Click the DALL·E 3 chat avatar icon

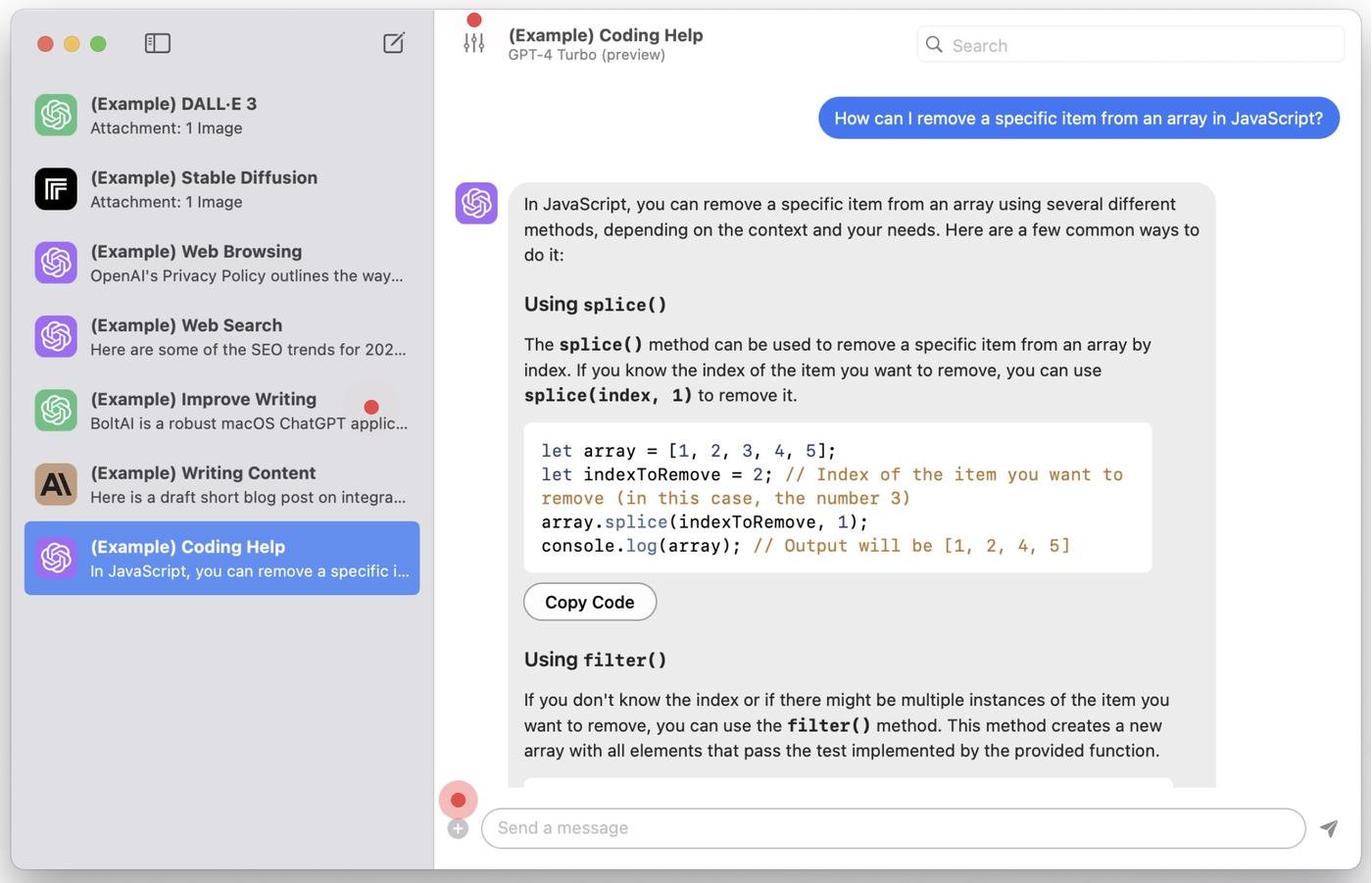(x=56, y=115)
